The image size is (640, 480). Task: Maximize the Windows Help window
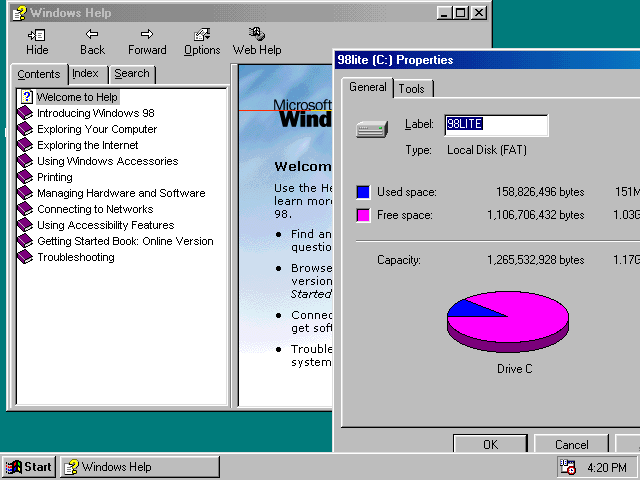tap(460, 13)
